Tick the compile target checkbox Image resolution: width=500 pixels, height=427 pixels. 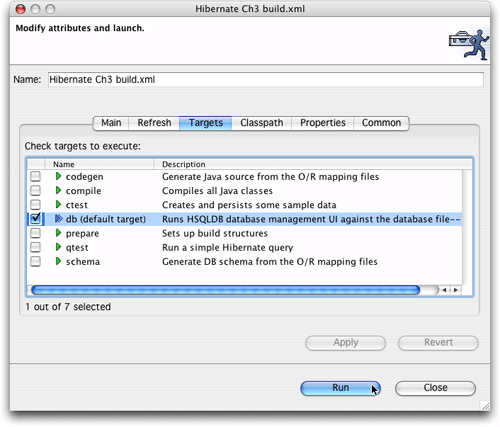pyautogui.click(x=35, y=190)
